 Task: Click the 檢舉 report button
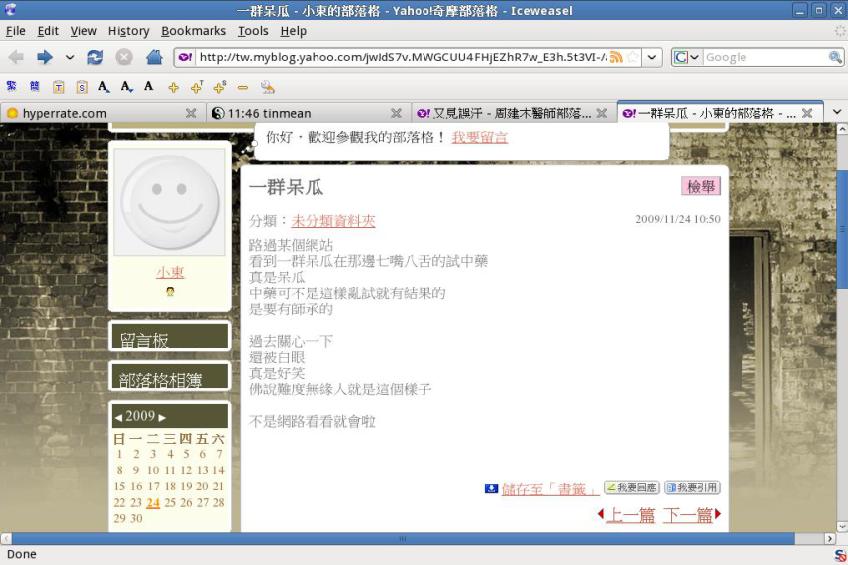point(701,186)
